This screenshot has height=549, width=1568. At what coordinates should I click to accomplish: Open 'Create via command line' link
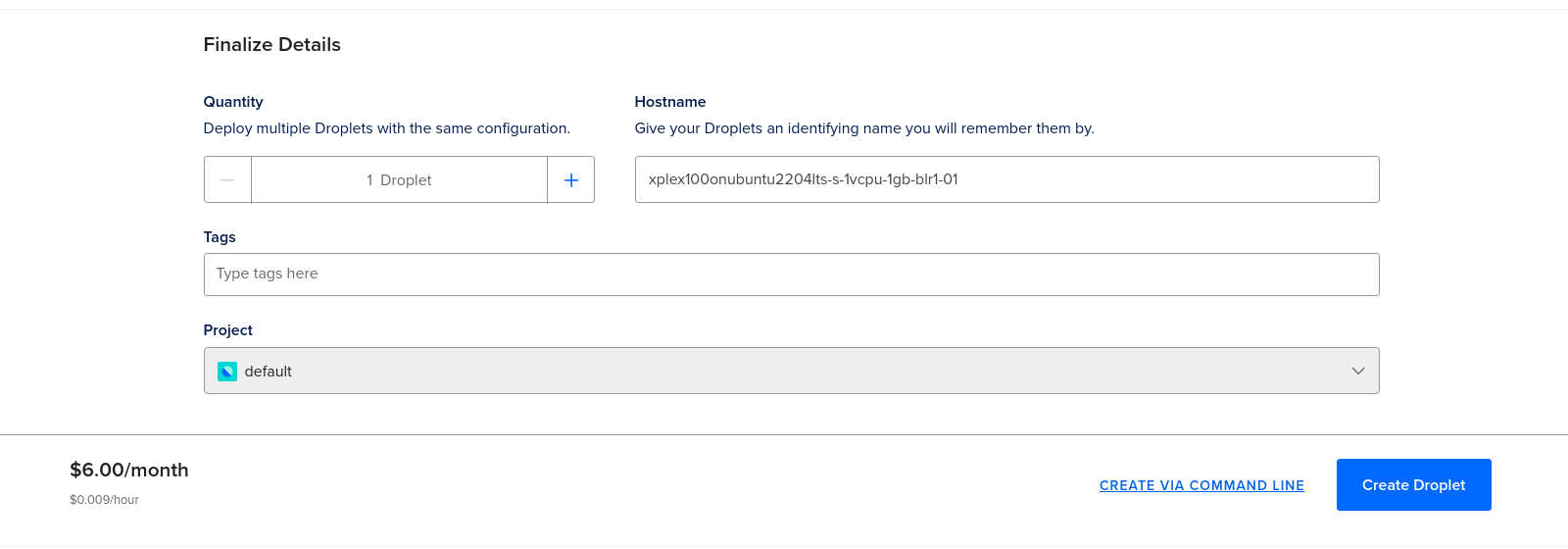click(1201, 485)
